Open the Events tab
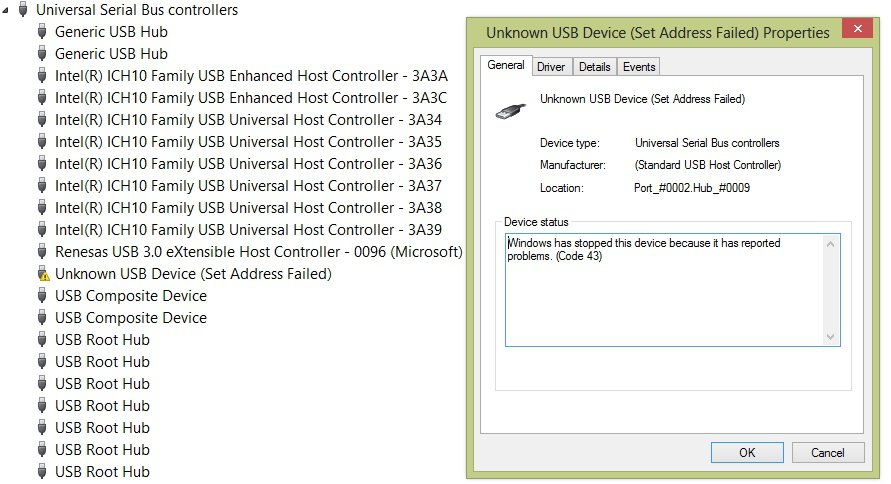The width and height of the screenshot is (891, 484). [639, 67]
